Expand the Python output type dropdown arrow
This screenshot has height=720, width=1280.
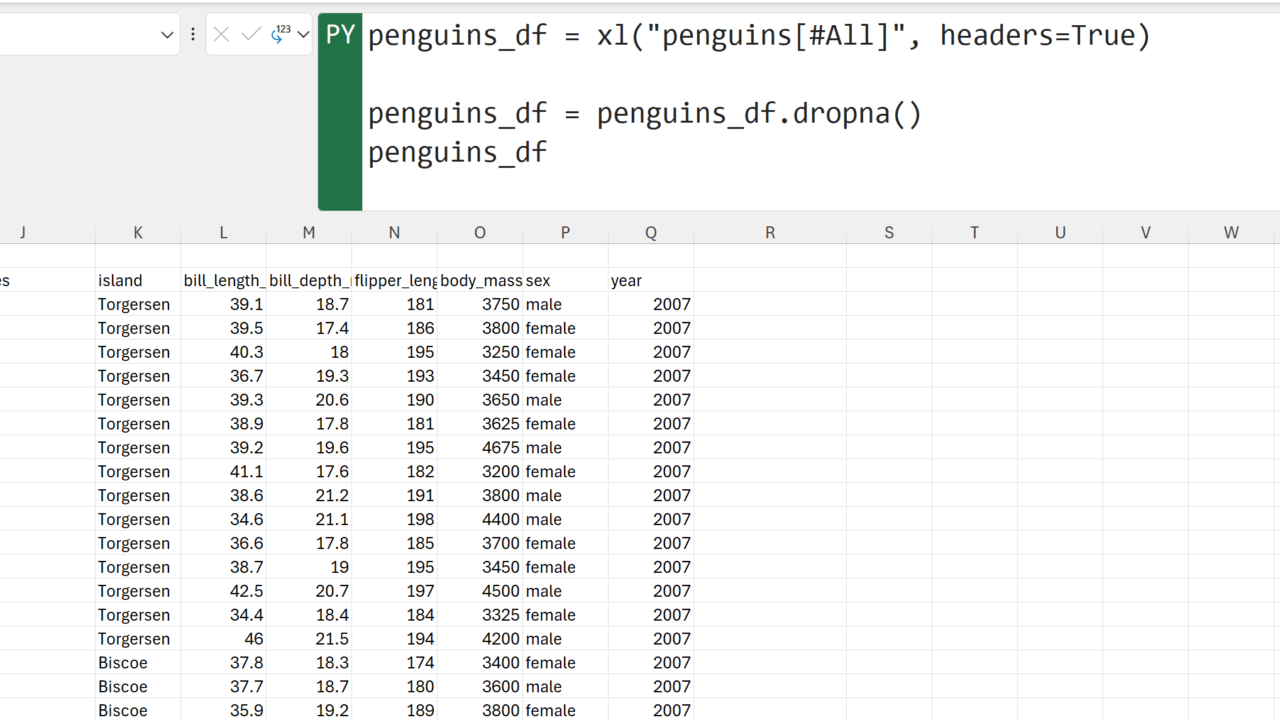click(303, 35)
